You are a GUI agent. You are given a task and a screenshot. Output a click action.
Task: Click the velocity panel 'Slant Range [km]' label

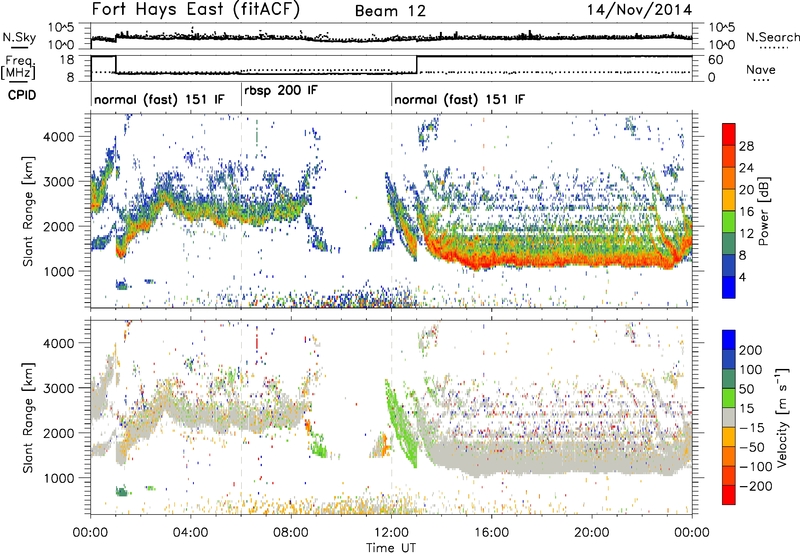28,417
